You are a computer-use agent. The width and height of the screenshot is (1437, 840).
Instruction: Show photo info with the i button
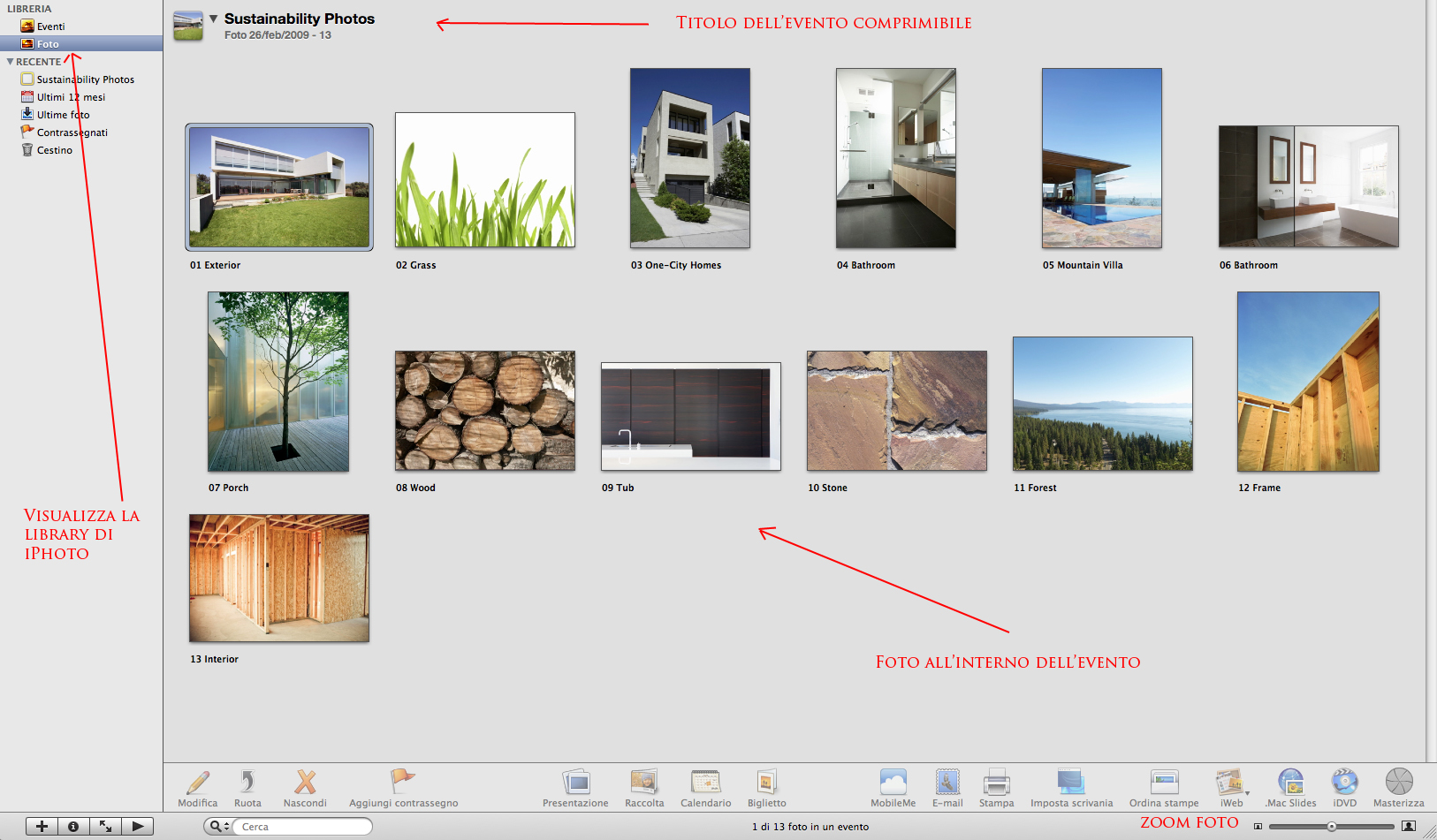click(73, 827)
